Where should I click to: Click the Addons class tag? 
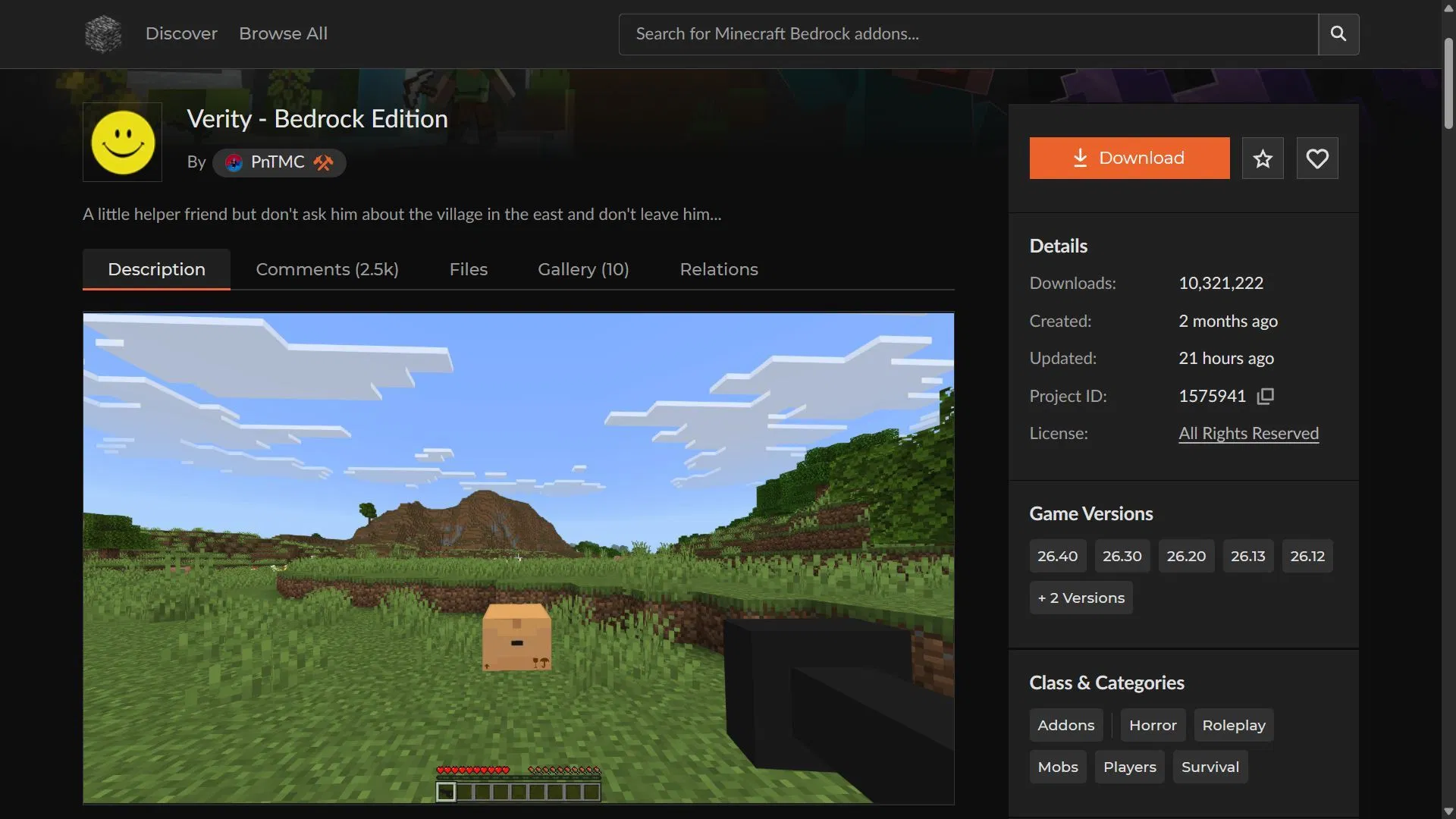[x=1066, y=725]
